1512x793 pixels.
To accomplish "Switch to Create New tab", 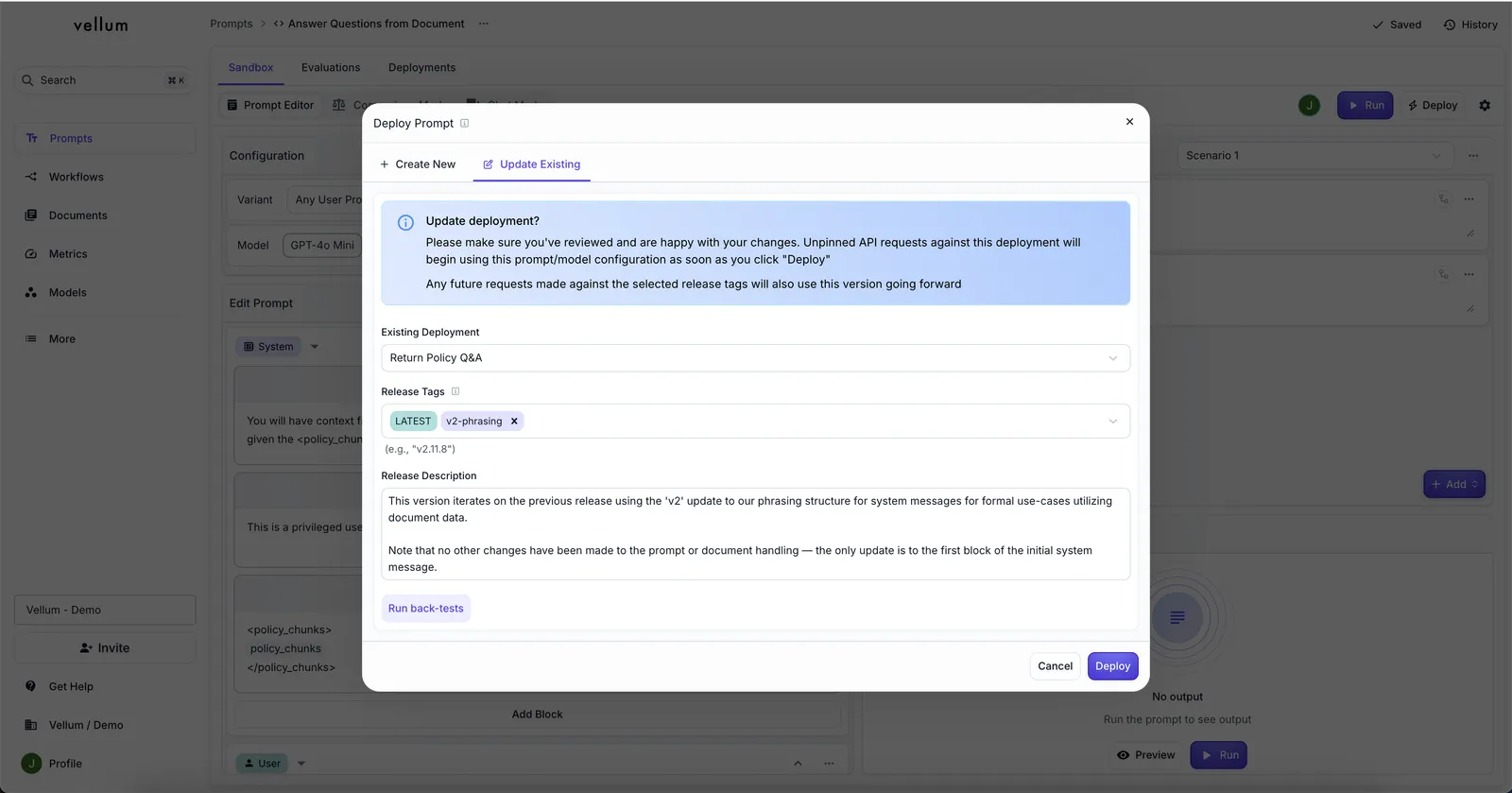I will pos(418,164).
